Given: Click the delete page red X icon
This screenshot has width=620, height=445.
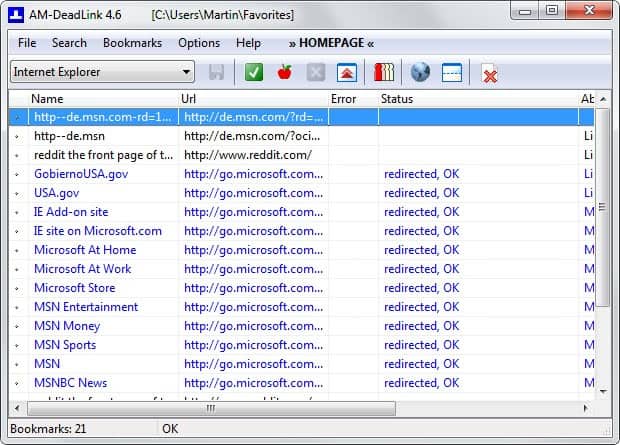Looking at the screenshot, I should tap(489, 73).
